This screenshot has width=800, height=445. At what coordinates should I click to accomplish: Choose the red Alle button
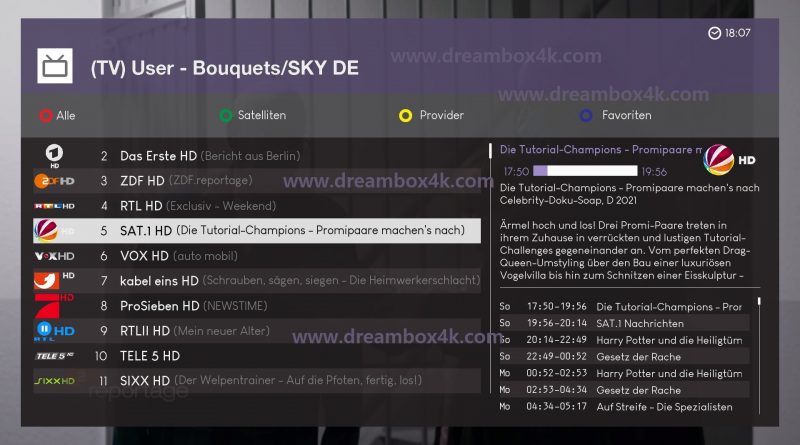coord(57,116)
